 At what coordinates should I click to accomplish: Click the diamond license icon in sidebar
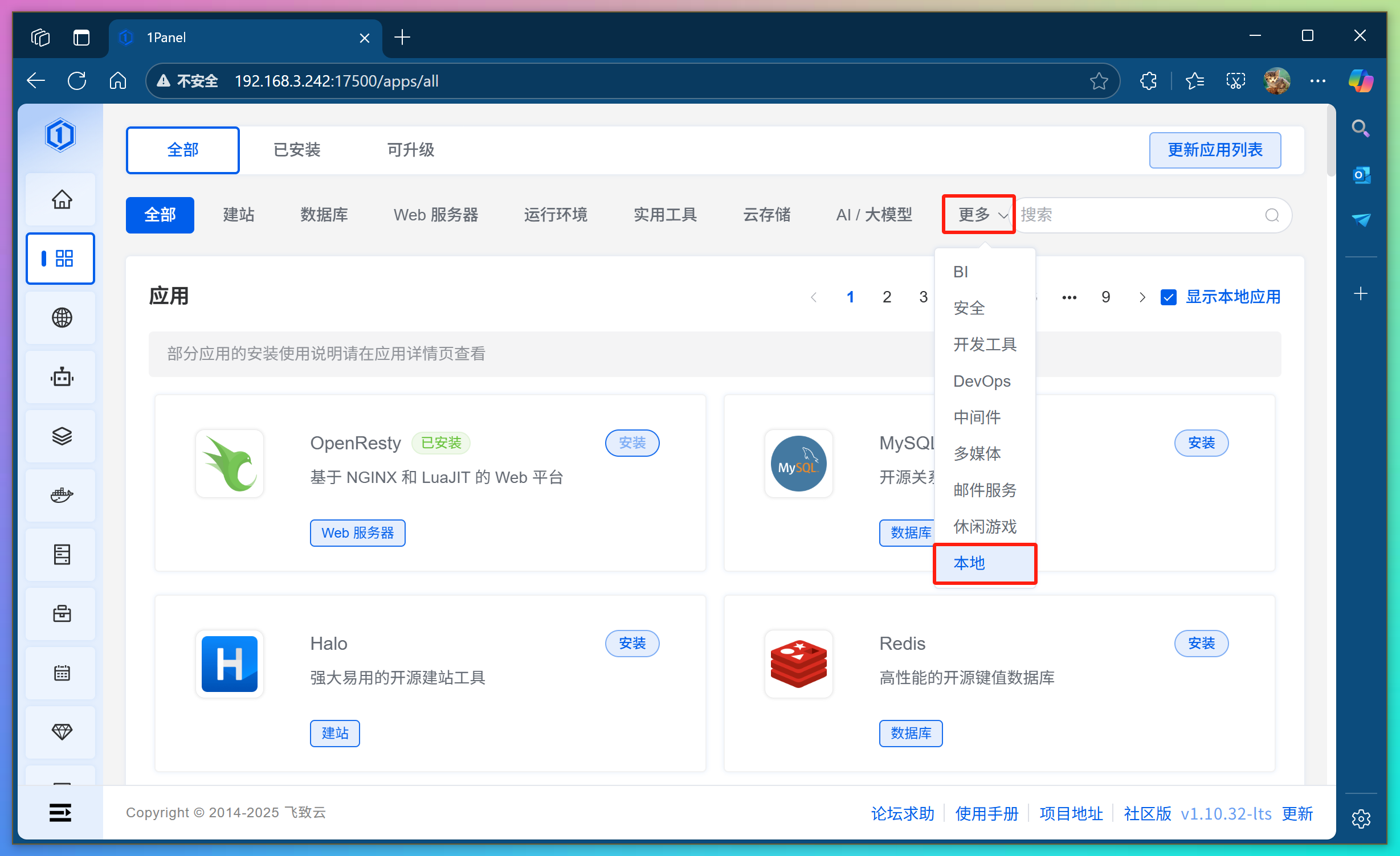click(x=60, y=732)
